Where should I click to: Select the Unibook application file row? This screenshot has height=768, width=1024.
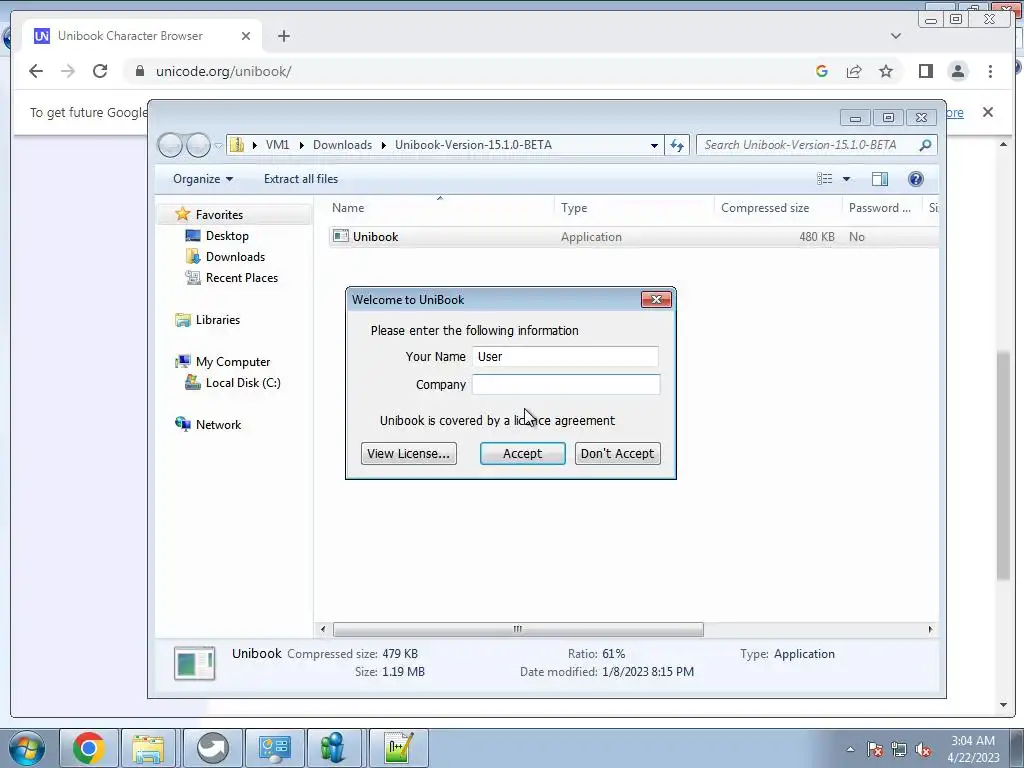coord(633,236)
